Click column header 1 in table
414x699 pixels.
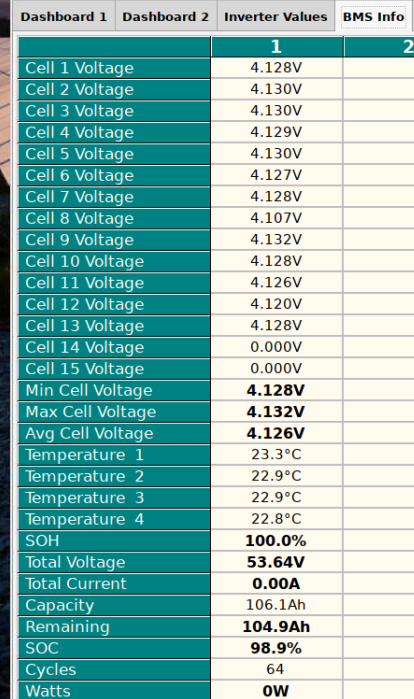pos(276,47)
